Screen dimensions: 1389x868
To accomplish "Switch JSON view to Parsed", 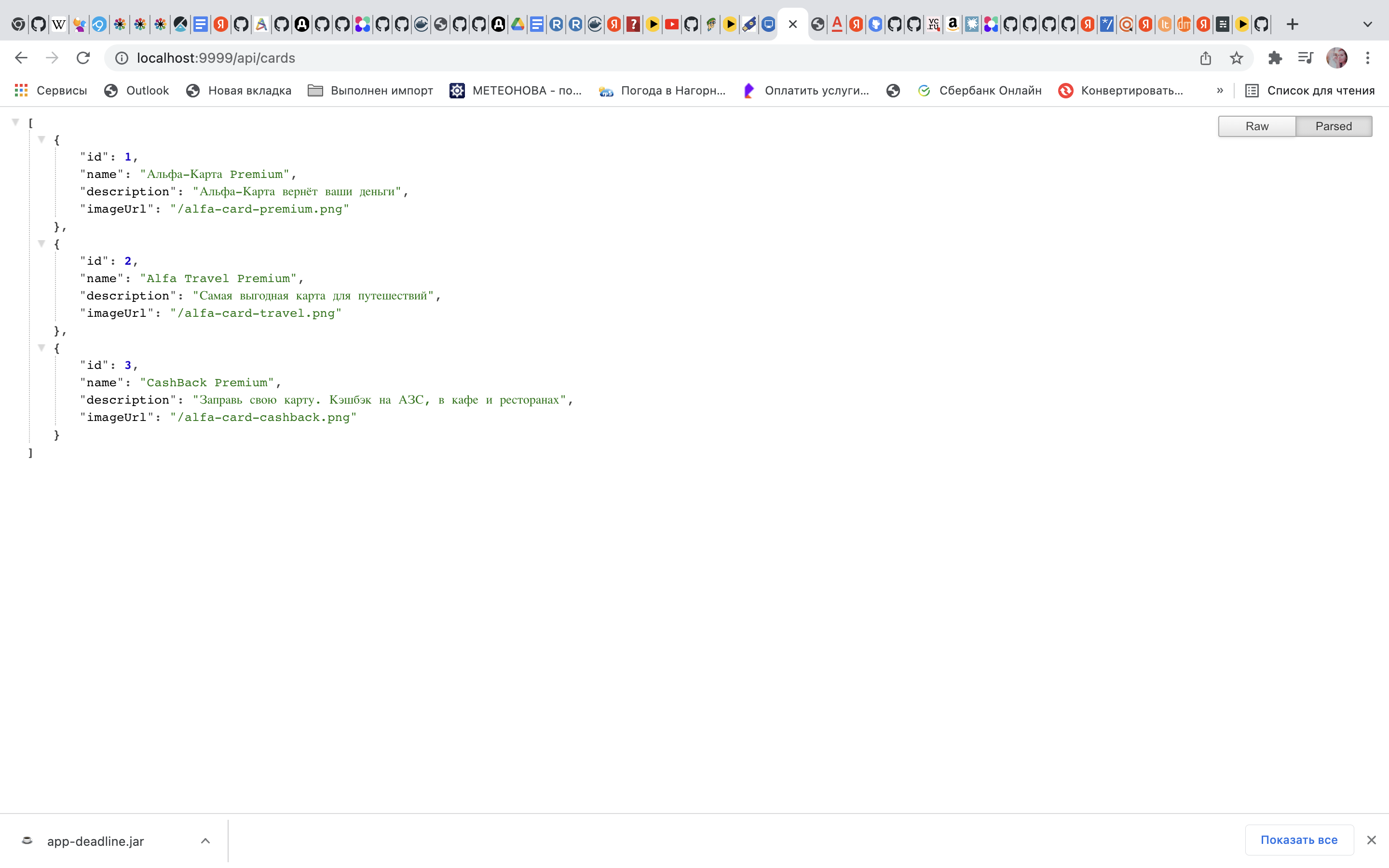I will tap(1334, 126).
